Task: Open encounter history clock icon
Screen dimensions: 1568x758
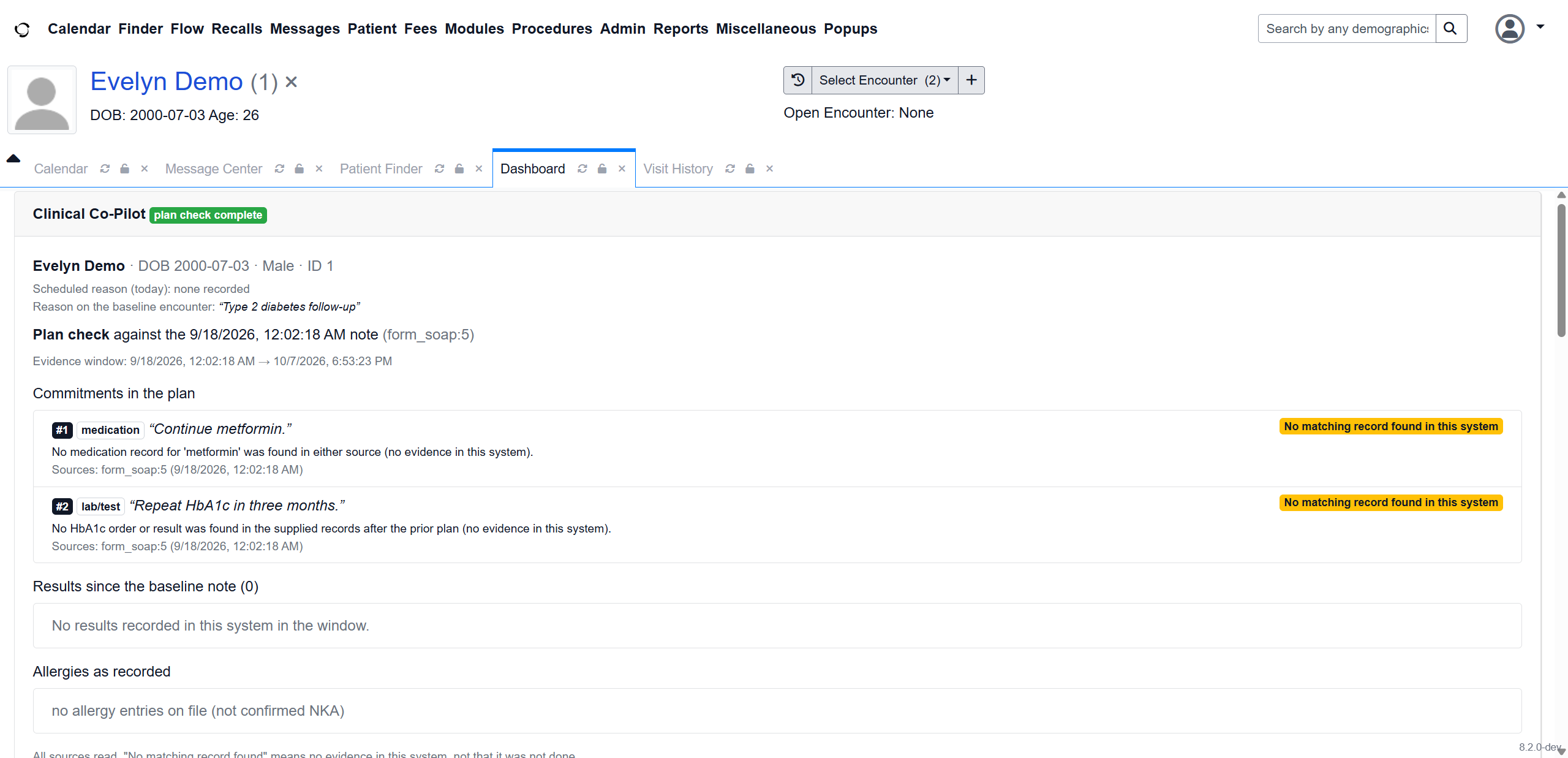Action: (797, 80)
